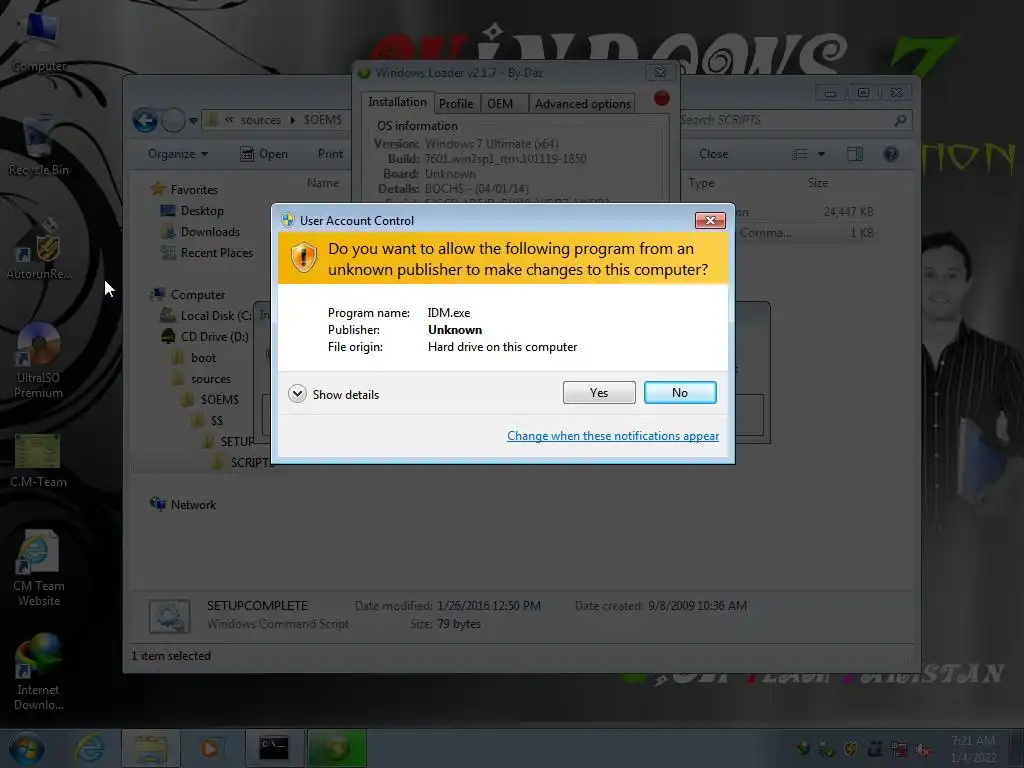Close the User Account Control dialog
Screen dimensions: 1024x768
click(x=710, y=220)
